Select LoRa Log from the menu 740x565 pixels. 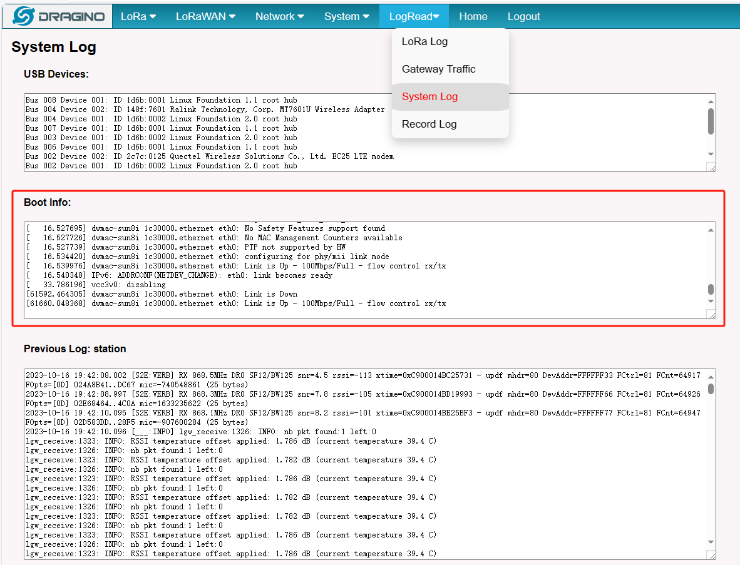coord(450,42)
